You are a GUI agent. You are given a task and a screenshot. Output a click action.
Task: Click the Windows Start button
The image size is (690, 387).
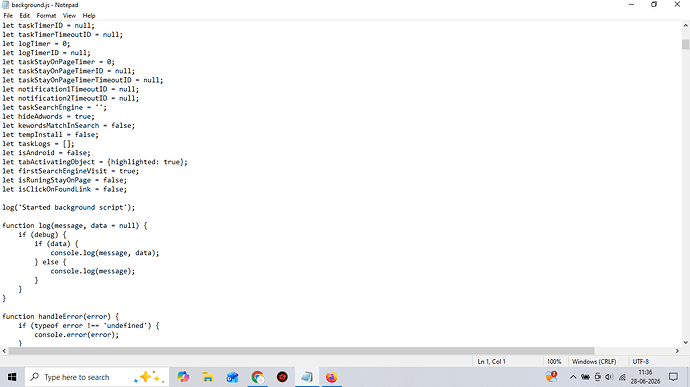(12, 377)
